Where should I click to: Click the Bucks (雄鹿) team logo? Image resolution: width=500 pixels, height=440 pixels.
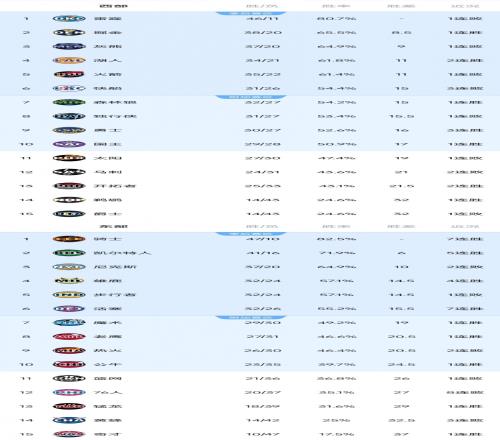[69, 281]
